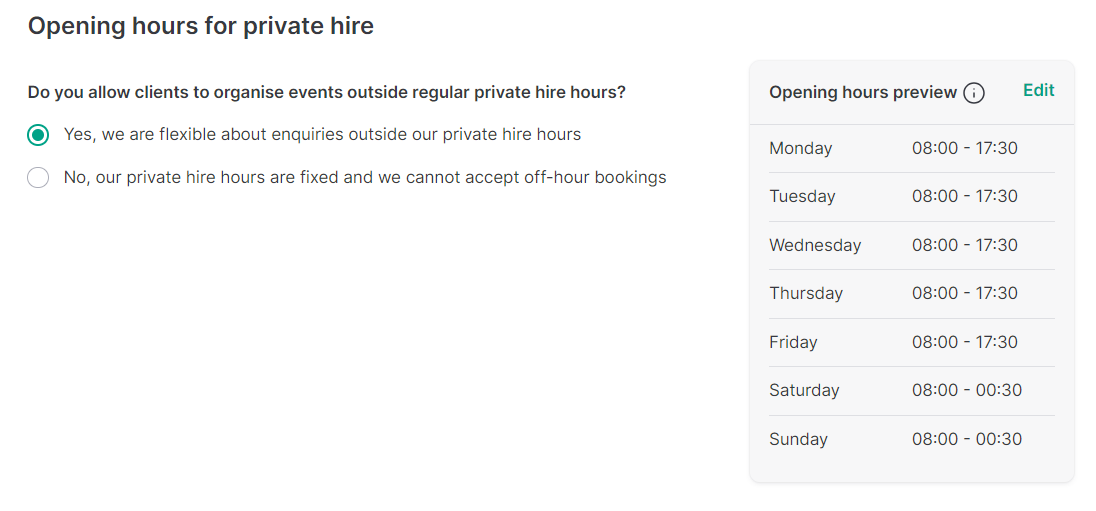Click the Opening hours for private hire heading
Image resolution: width=1096 pixels, height=511 pixels.
click(x=201, y=26)
